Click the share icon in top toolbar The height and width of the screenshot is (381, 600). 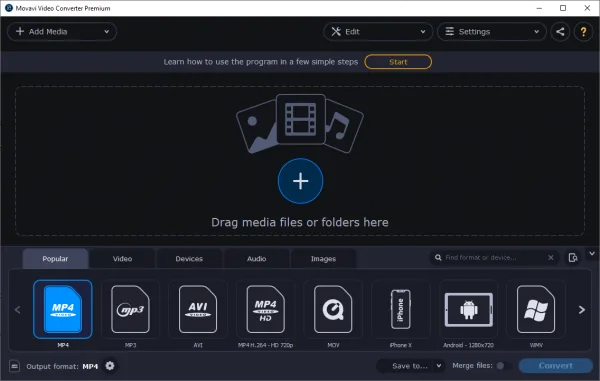pyautogui.click(x=560, y=32)
